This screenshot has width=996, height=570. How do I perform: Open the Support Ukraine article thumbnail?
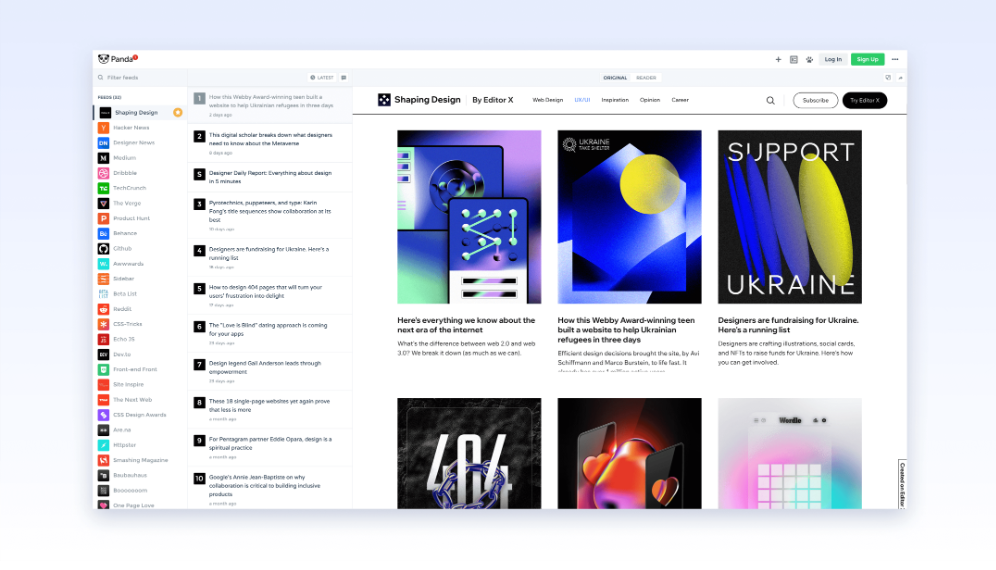click(x=790, y=217)
